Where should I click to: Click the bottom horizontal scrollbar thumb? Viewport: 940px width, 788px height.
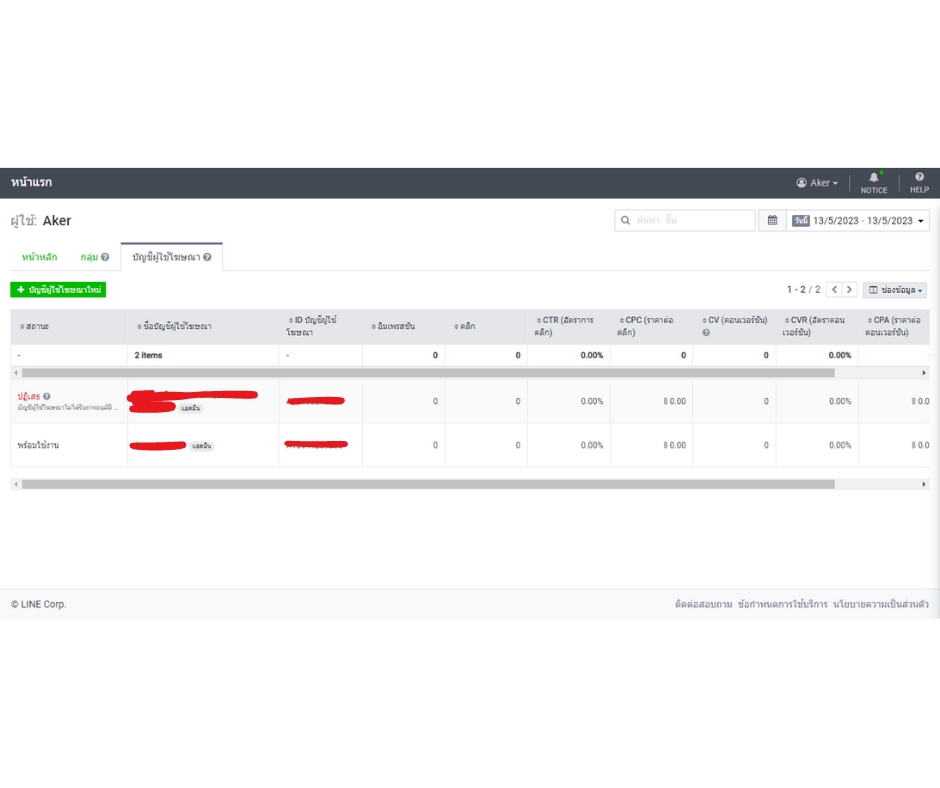428,484
